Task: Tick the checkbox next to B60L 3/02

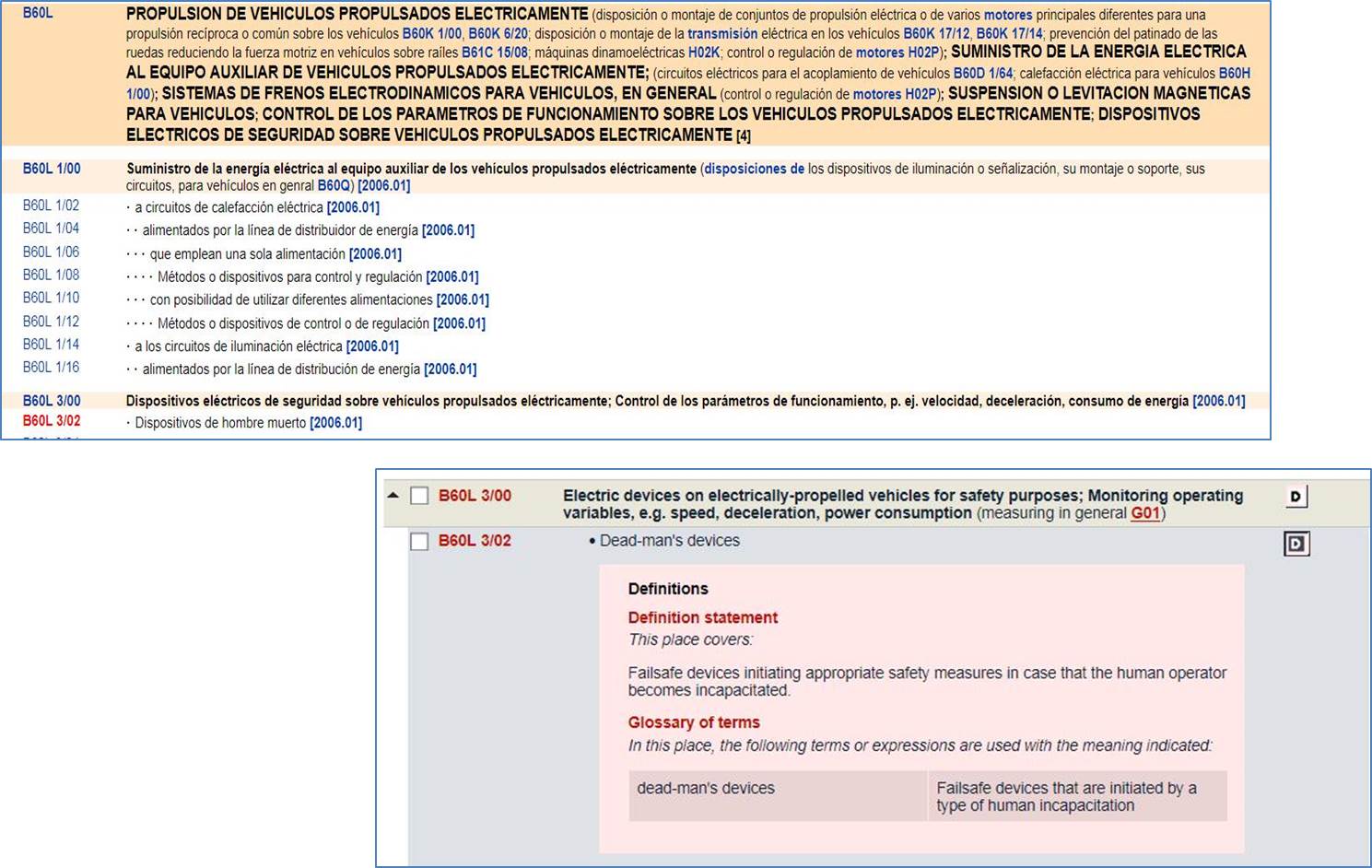Action: pos(419,541)
